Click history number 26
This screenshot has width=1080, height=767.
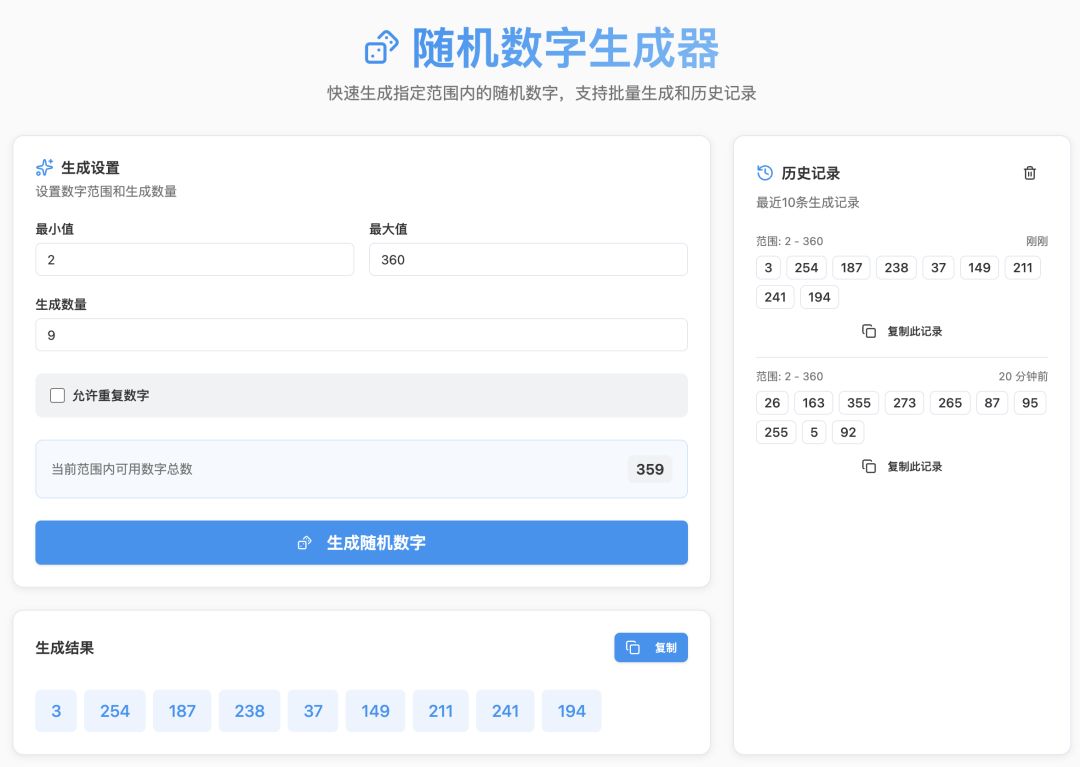[x=772, y=403]
